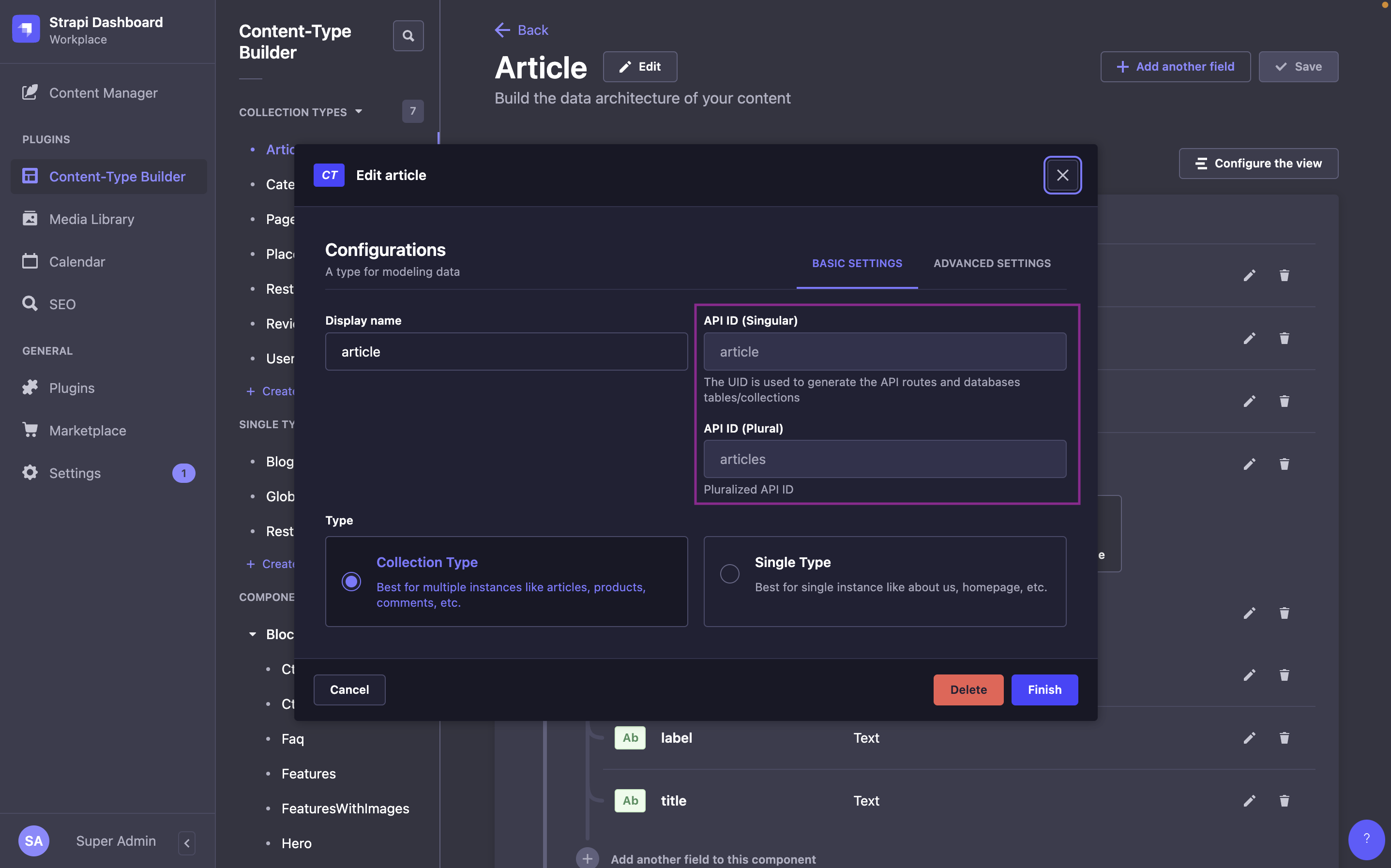Open the Media Library sidebar icon
Screen dimensions: 1391x868
(x=30, y=219)
